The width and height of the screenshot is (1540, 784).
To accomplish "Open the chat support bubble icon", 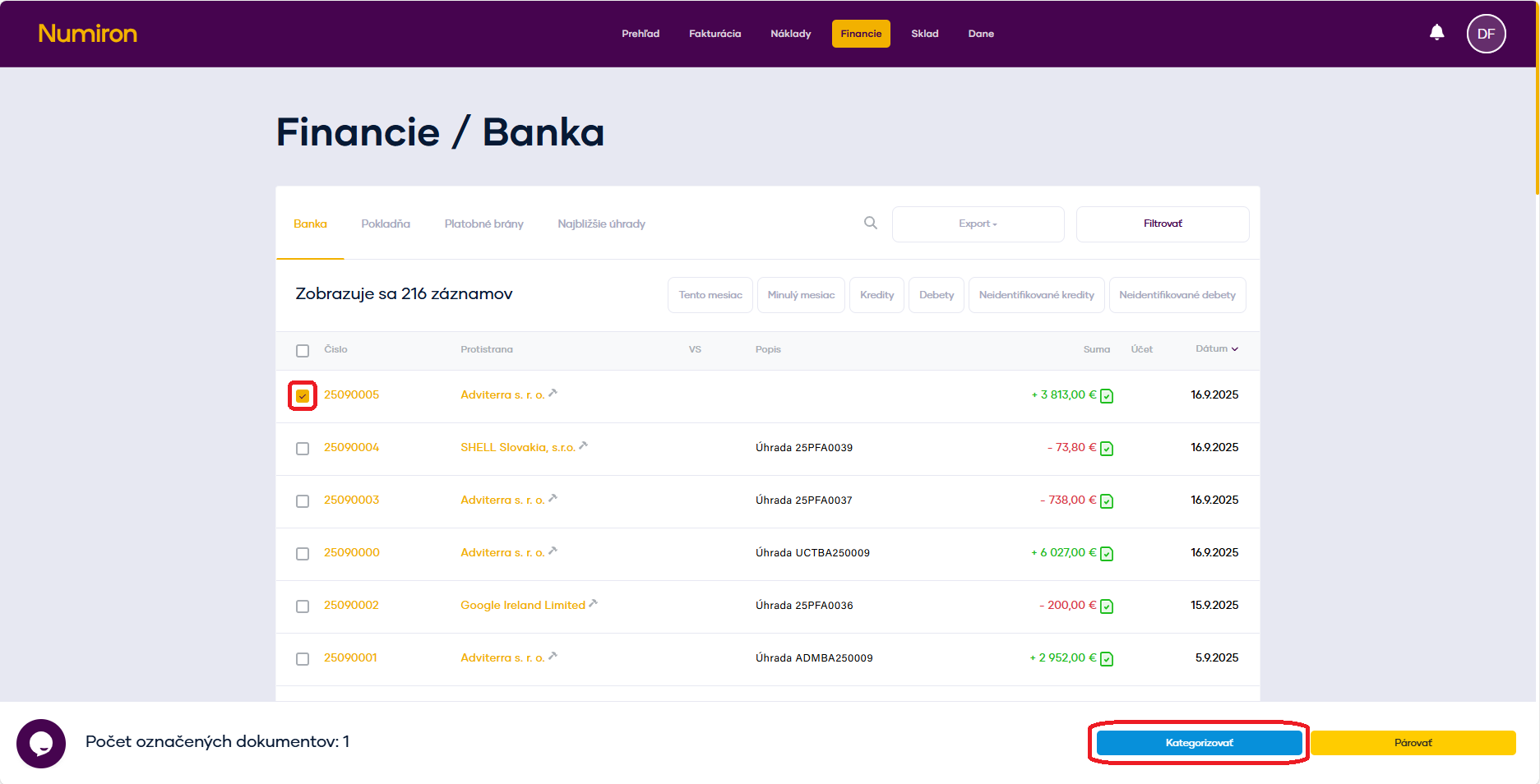I will 41,743.
